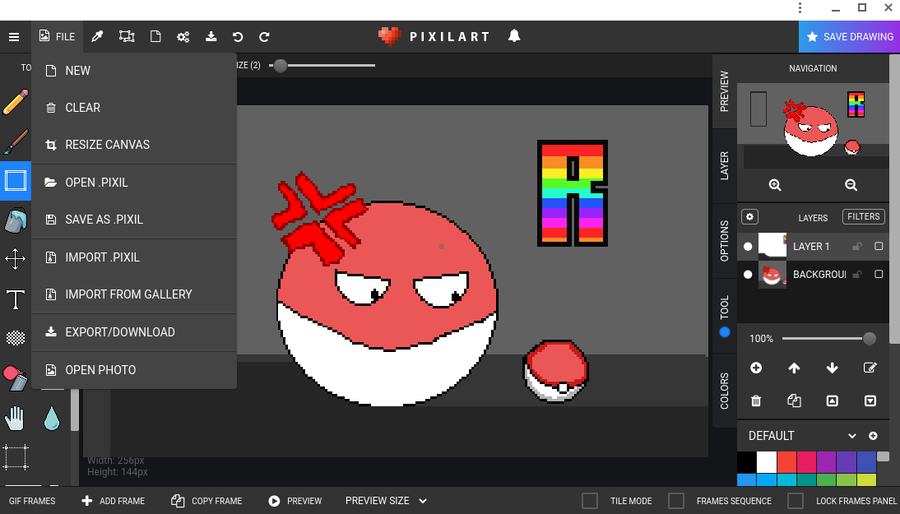The width and height of the screenshot is (900, 514).
Task: Play the animation Preview
Action: click(295, 501)
